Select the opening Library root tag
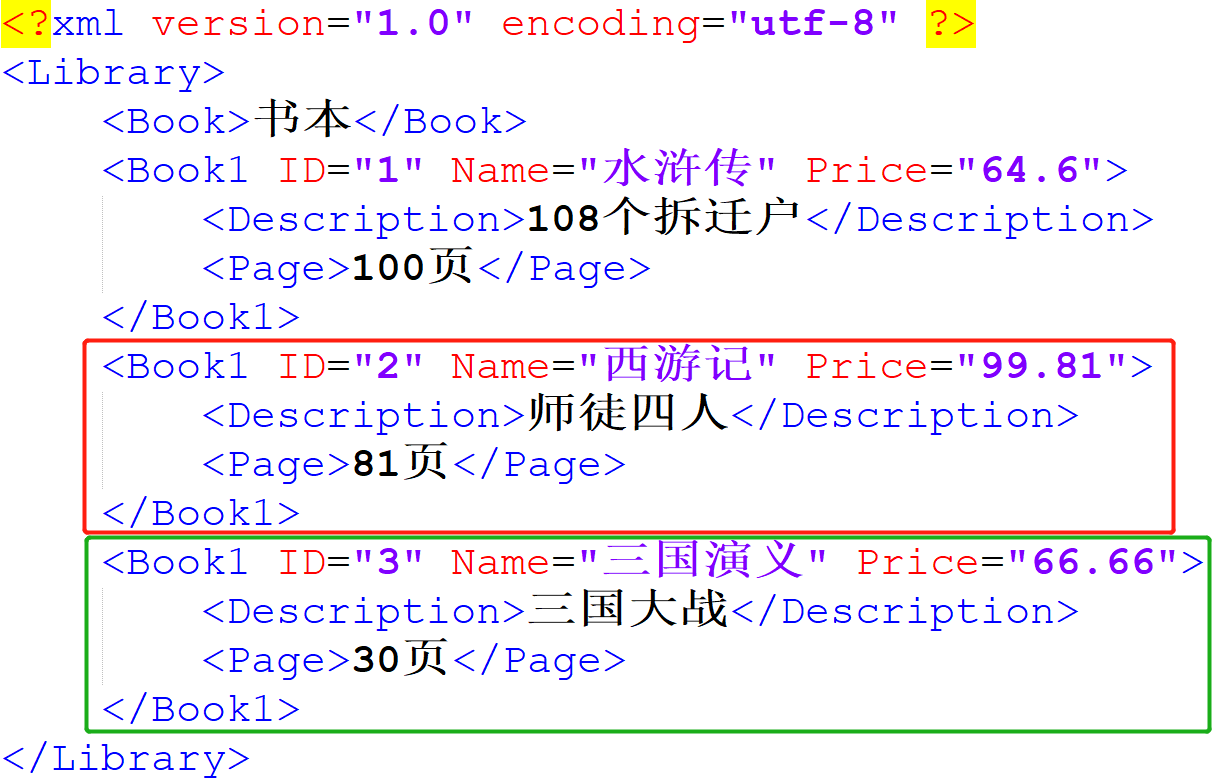Screen dimensions: 1224x783 coord(113,72)
